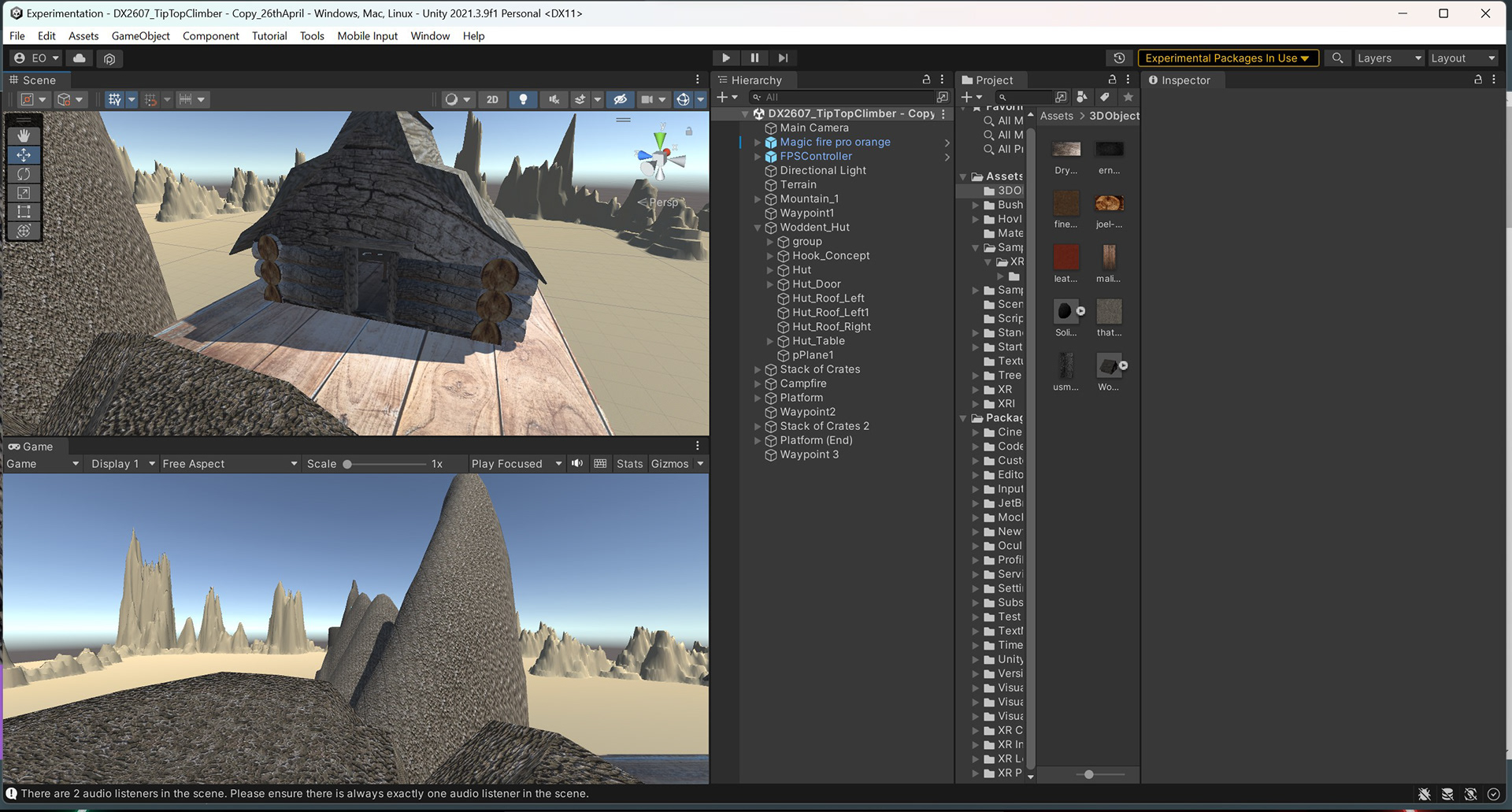Screen dimensions: 1512x812
Task: Expand the Campfire object
Action: (758, 384)
